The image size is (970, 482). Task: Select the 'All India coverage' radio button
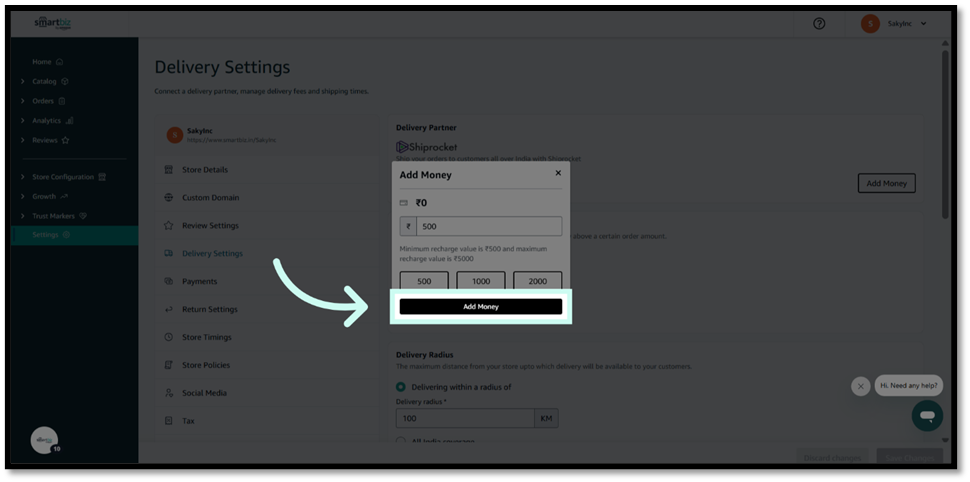pyautogui.click(x=401, y=441)
